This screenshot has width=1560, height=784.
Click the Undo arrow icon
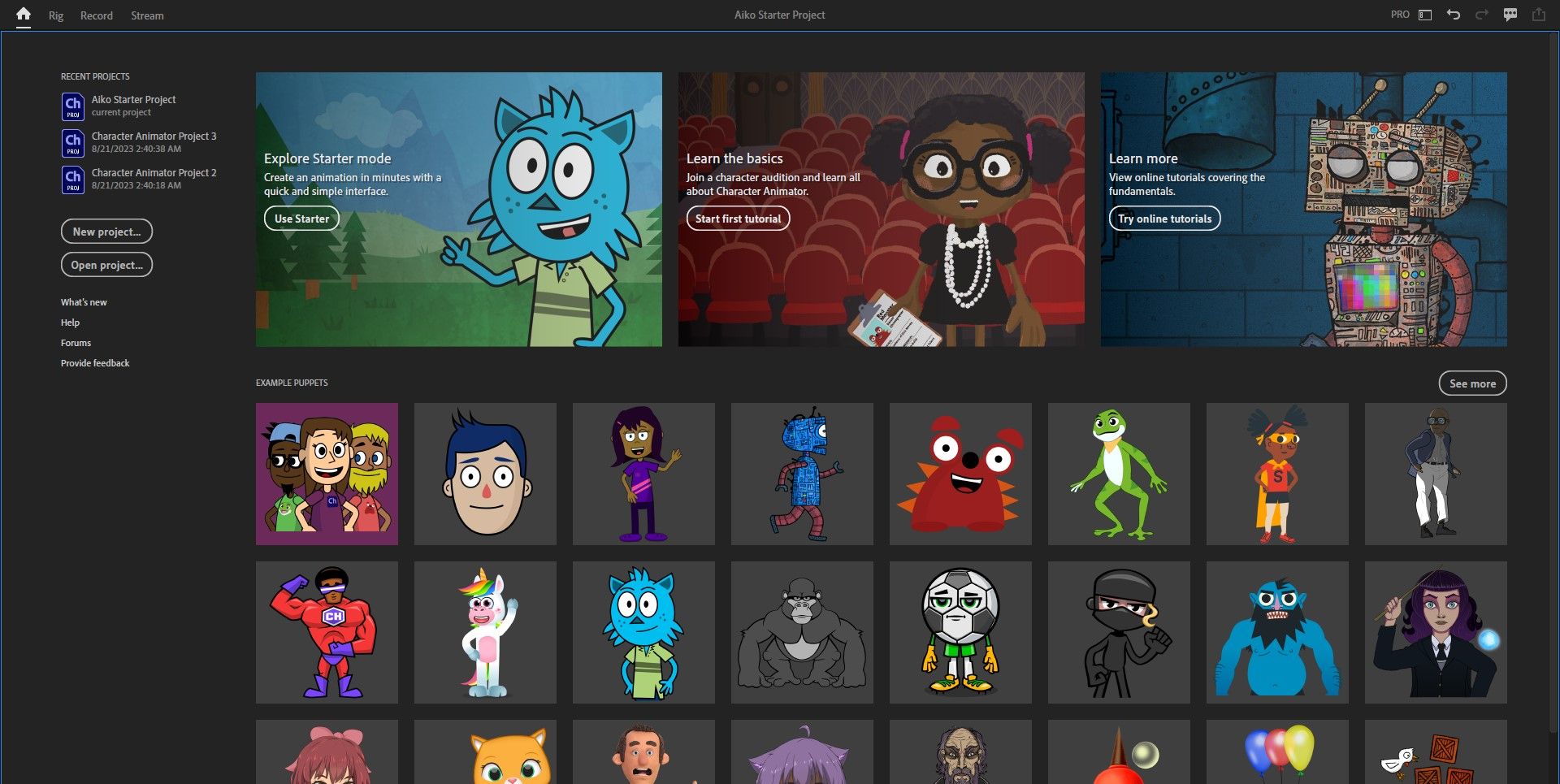pos(1454,14)
